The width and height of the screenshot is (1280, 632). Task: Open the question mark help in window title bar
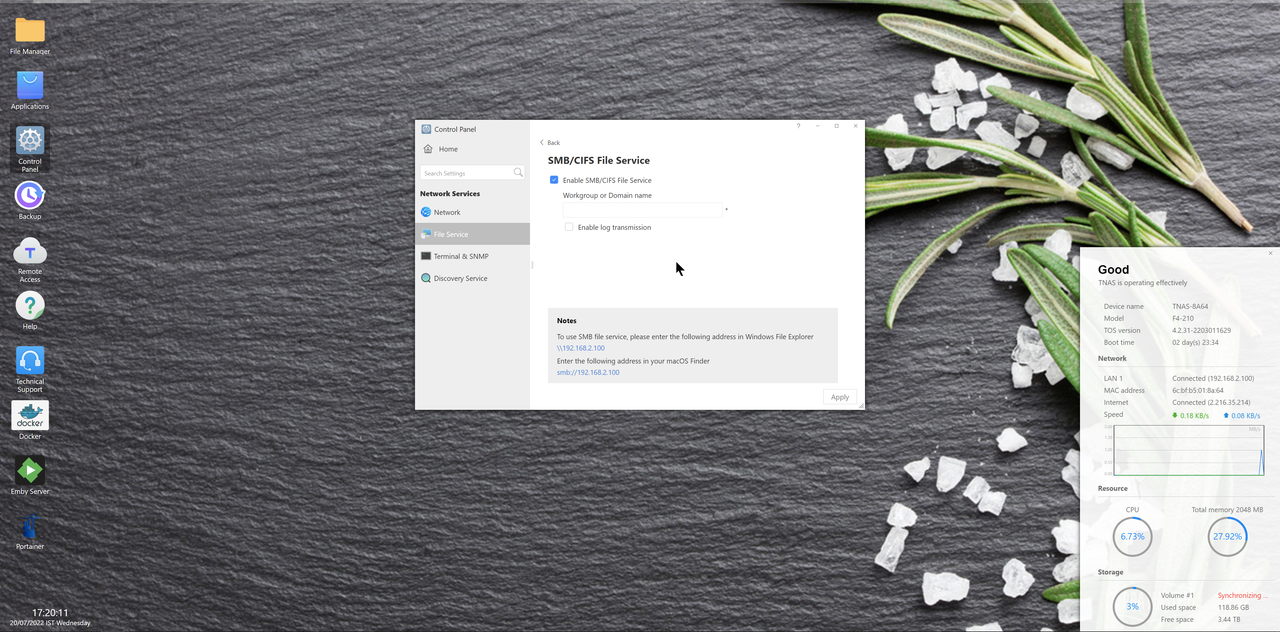click(798, 126)
